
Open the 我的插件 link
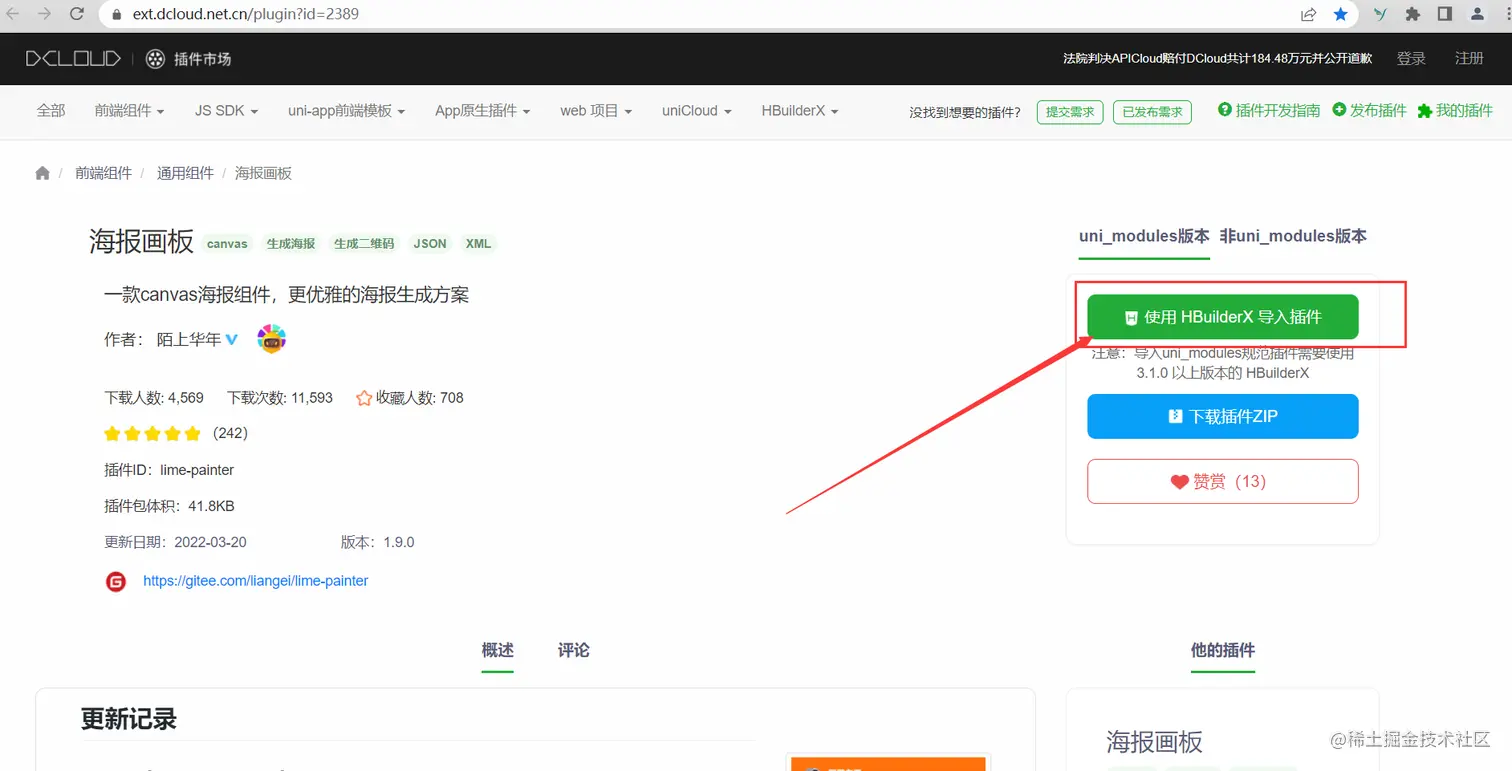pyautogui.click(x=1455, y=111)
